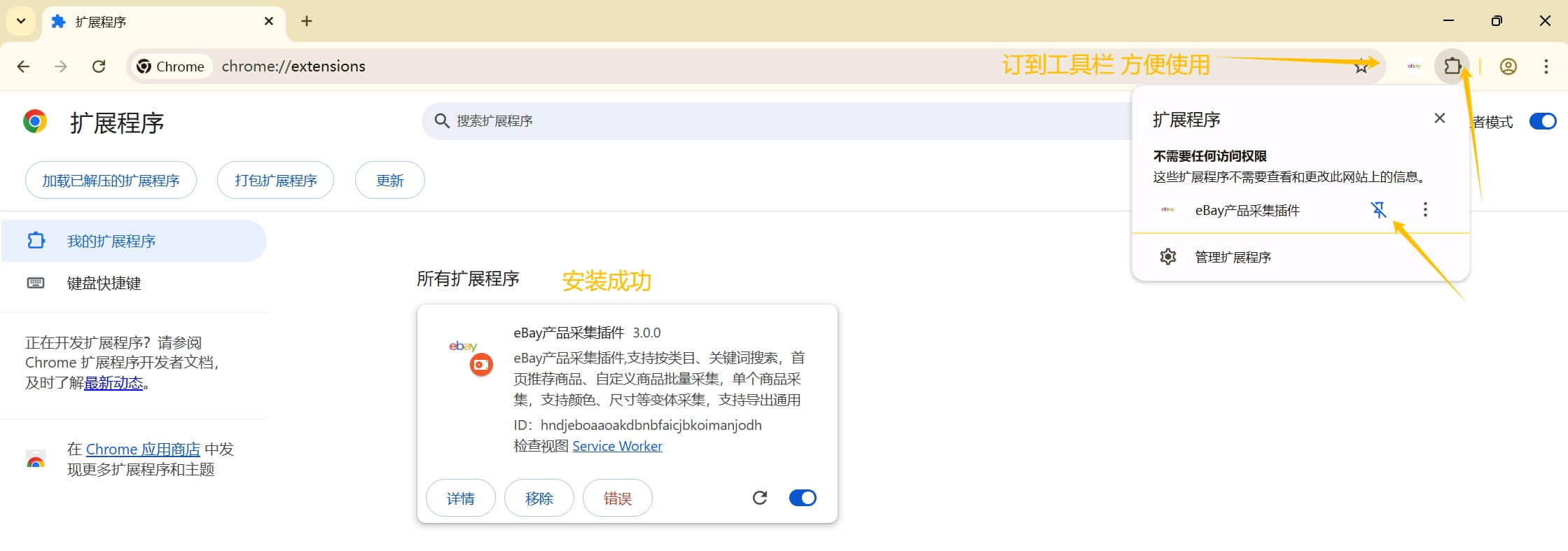Minimize the Chrome window

[x=1449, y=21]
